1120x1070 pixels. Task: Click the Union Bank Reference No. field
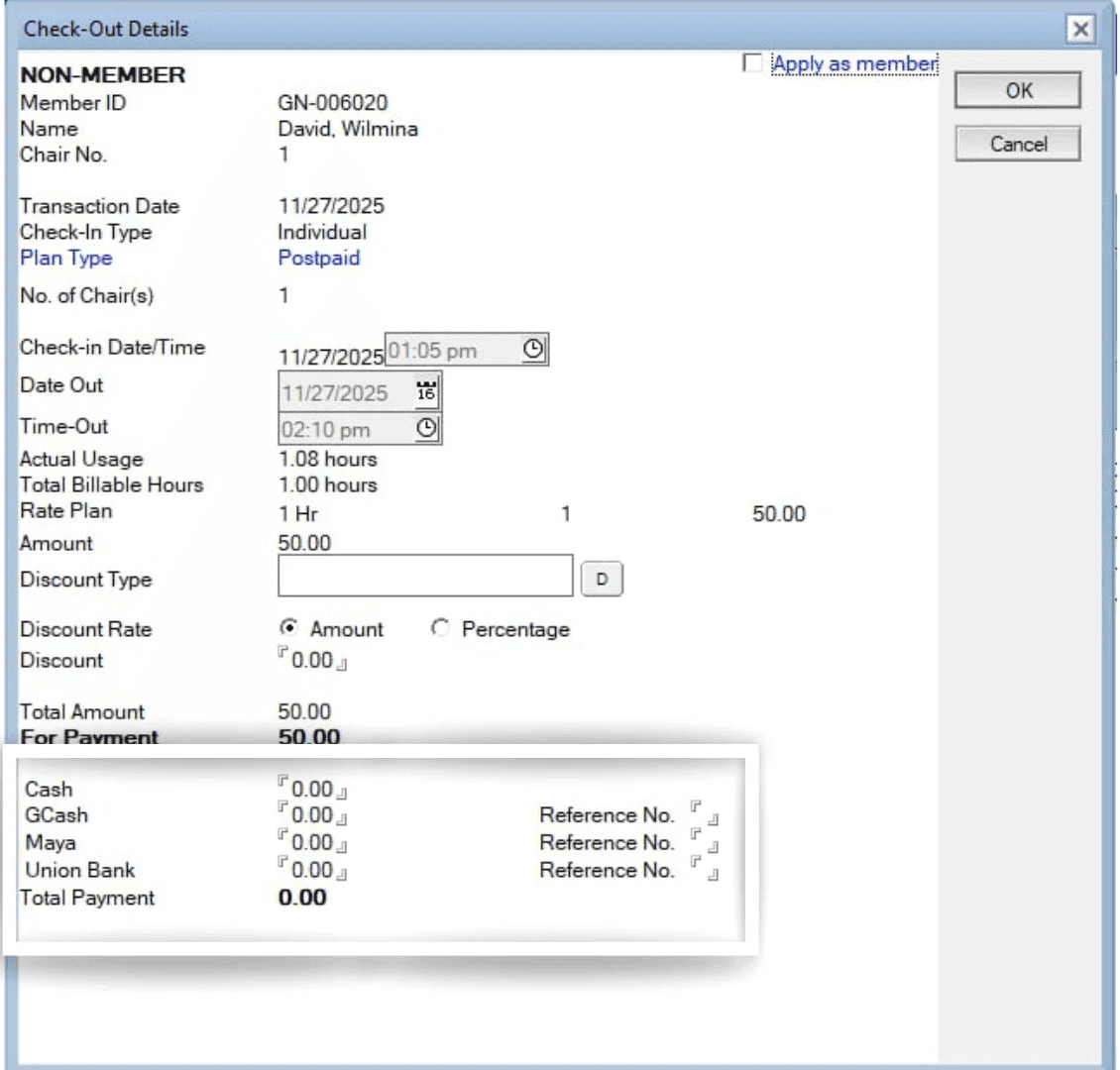coord(705,869)
